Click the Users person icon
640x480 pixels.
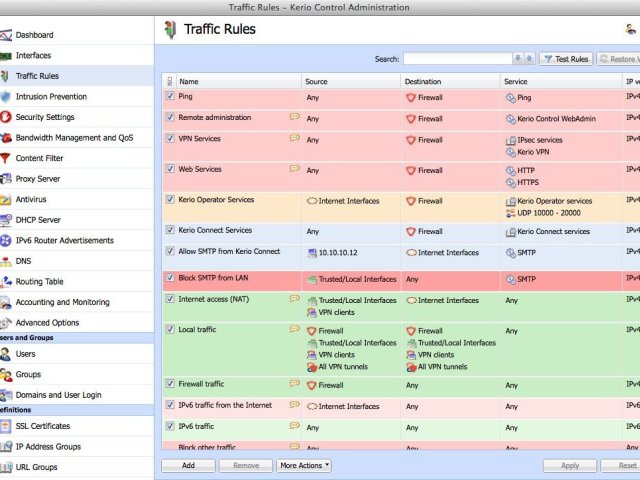point(5,354)
